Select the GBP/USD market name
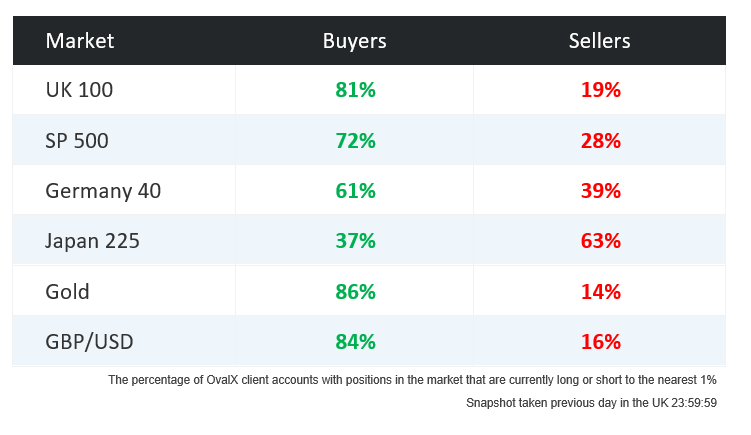 (x=89, y=342)
